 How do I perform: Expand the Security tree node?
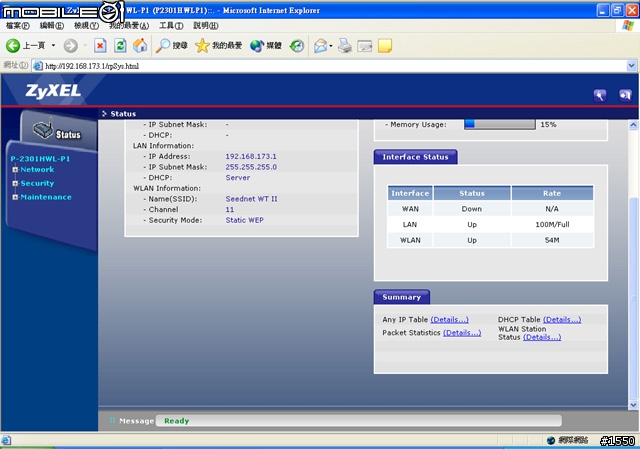coord(15,183)
